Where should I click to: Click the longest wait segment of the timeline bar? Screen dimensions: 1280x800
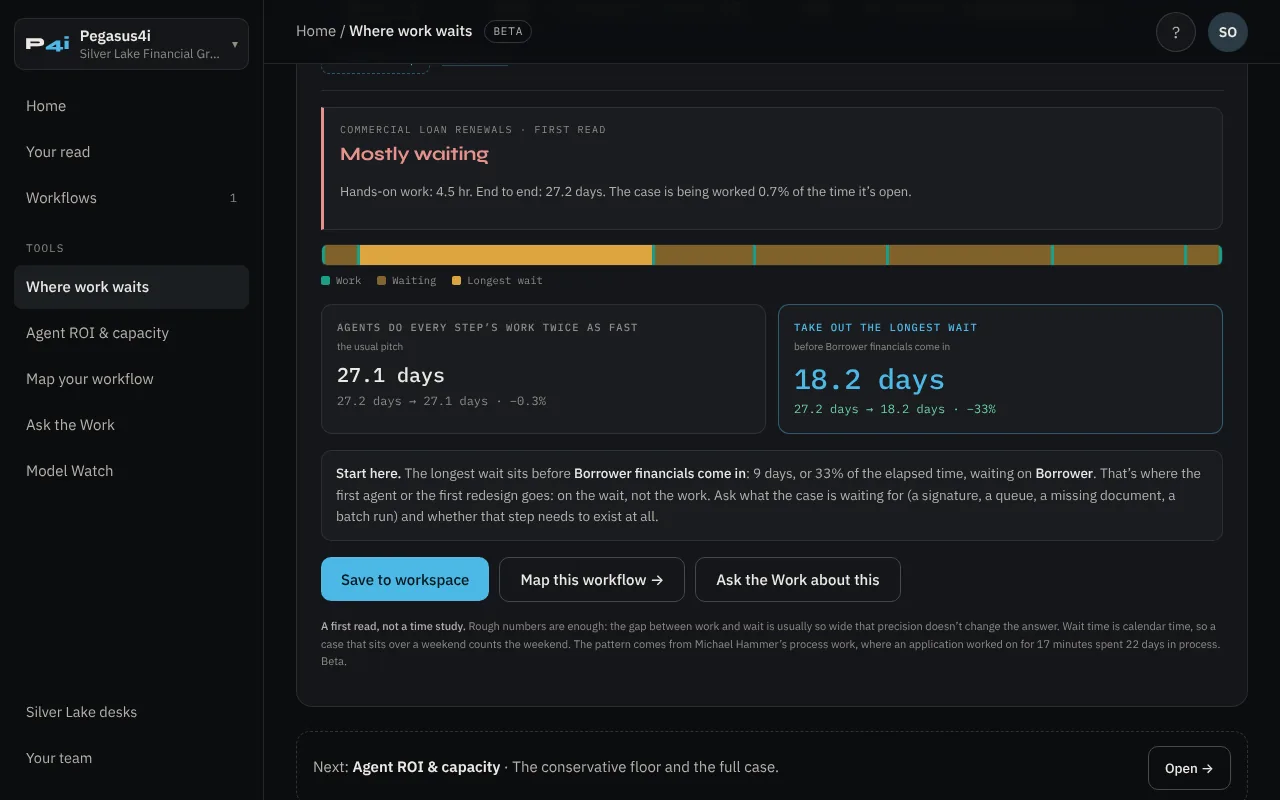click(506, 255)
